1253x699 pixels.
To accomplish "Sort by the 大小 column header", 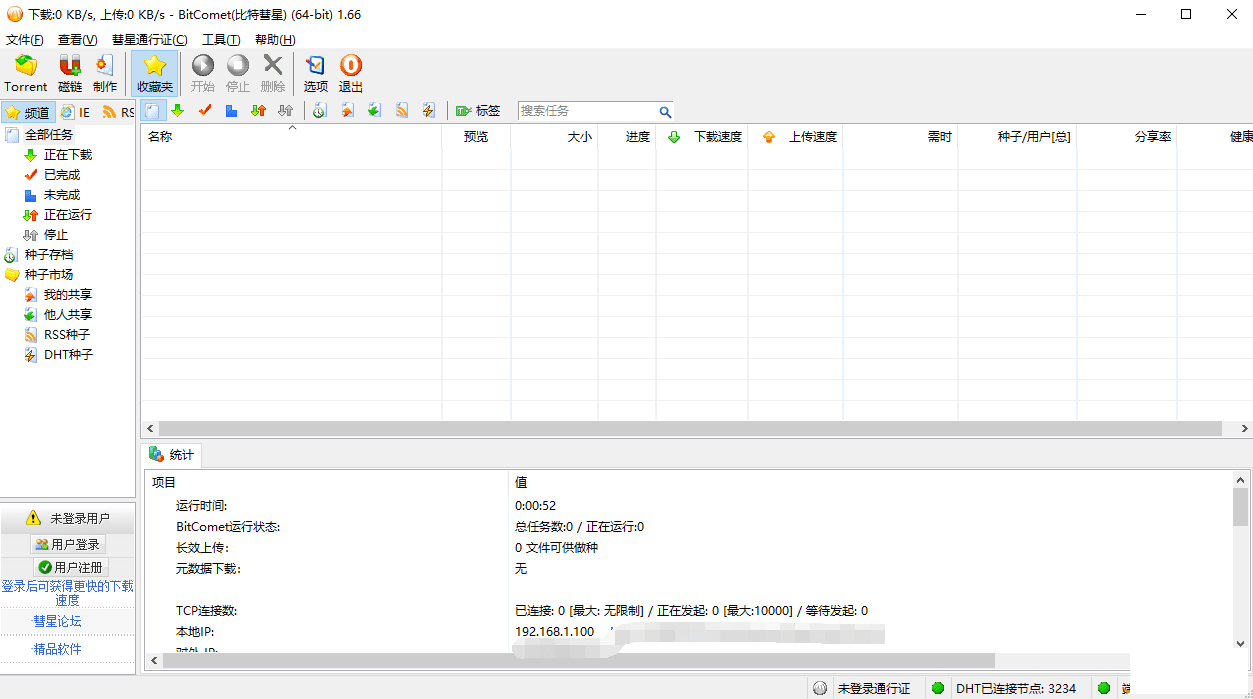I will (x=554, y=137).
